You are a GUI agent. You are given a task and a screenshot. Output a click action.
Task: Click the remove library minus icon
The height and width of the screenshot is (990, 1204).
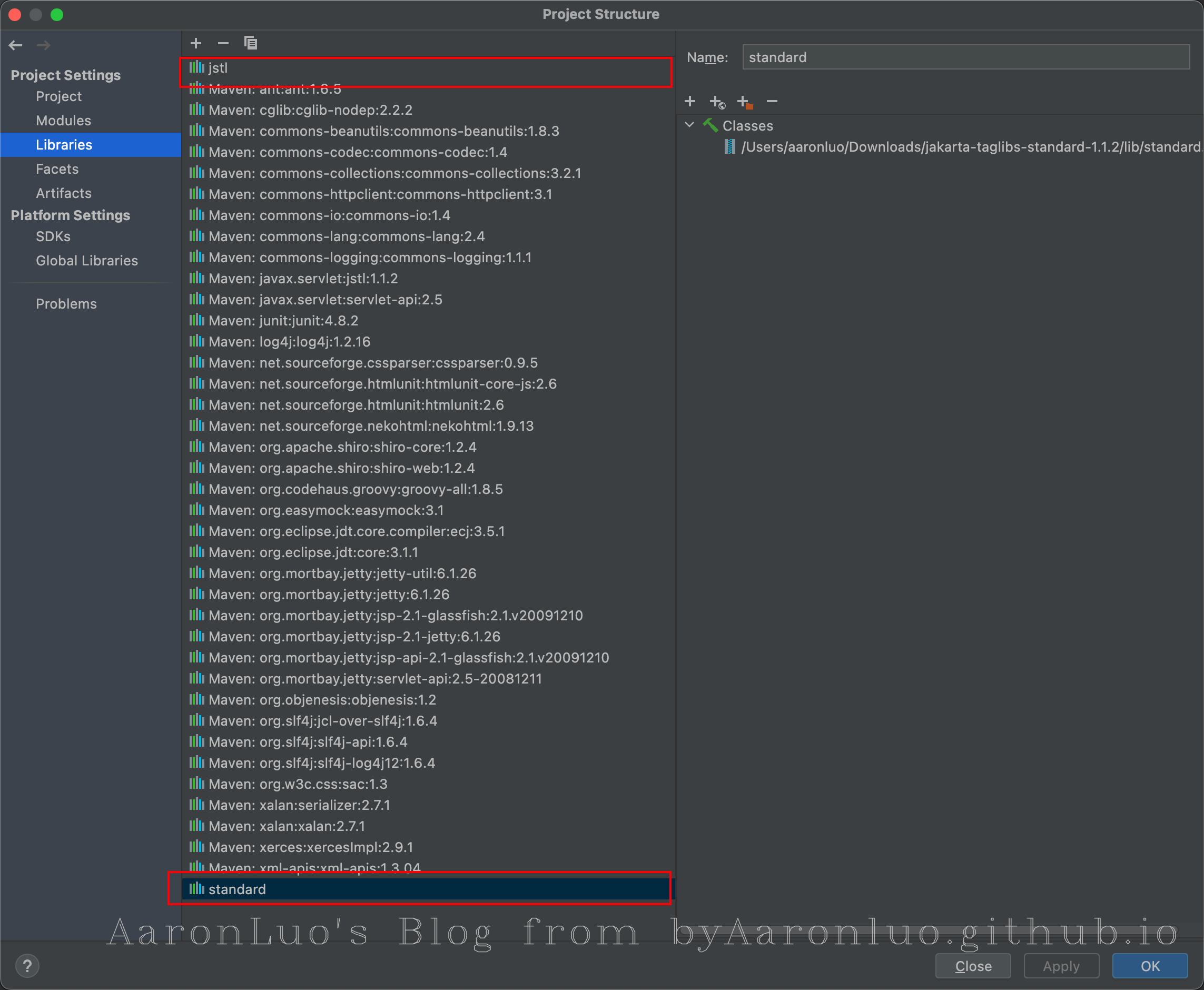pos(223,43)
